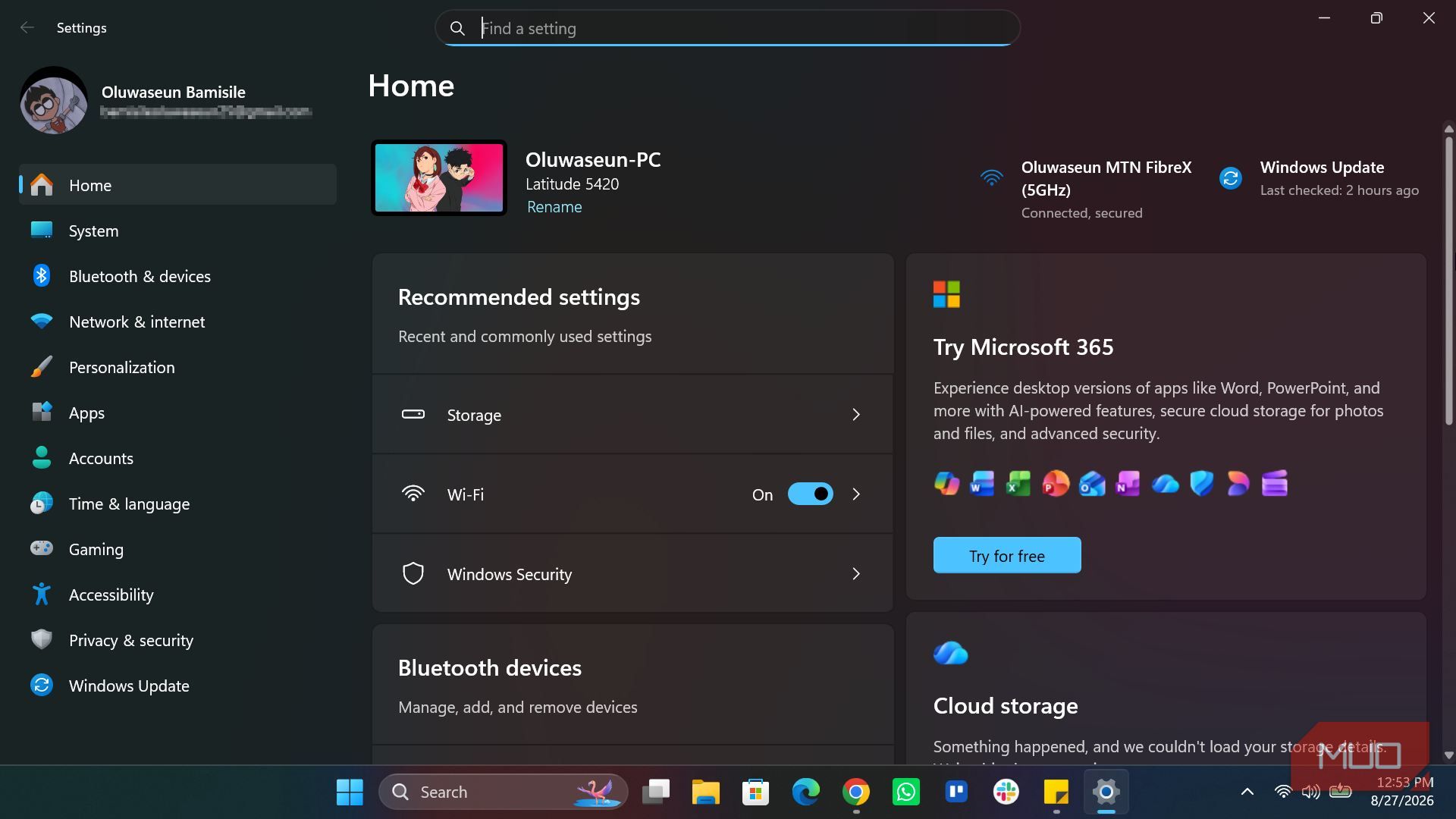The height and width of the screenshot is (819, 1456).
Task: Click the Oluwaseun Bamisile profile picture
Action: click(x=54, y=100)
